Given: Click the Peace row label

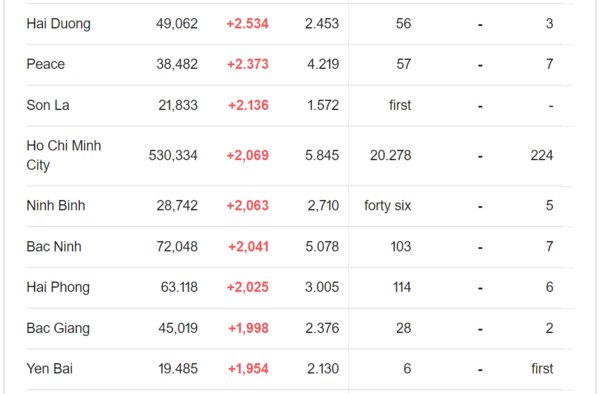Looking at the screenshot, I should pyautogui.click(x=46, y=64).
